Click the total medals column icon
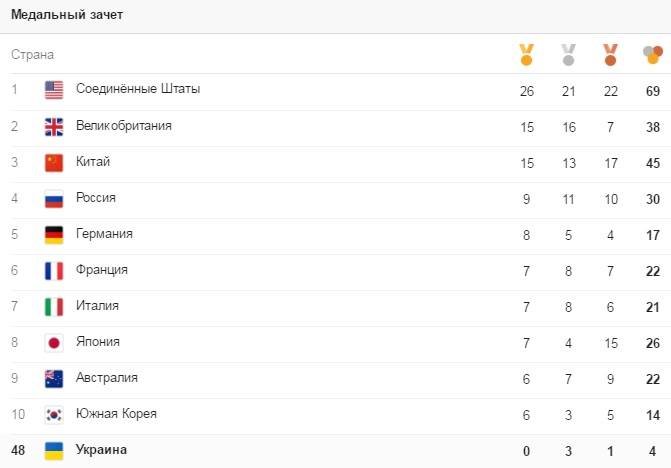 pyautogui.click(x=654, y=54)
